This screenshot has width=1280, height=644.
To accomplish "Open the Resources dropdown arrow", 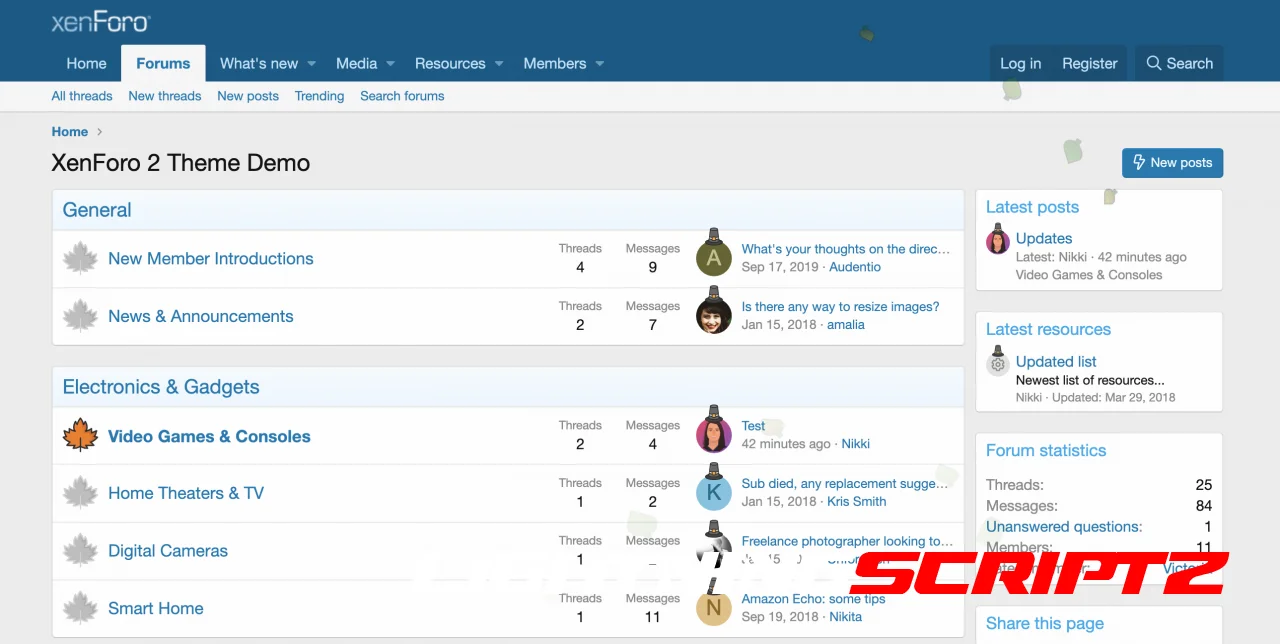I will click(x=499, y=64).
